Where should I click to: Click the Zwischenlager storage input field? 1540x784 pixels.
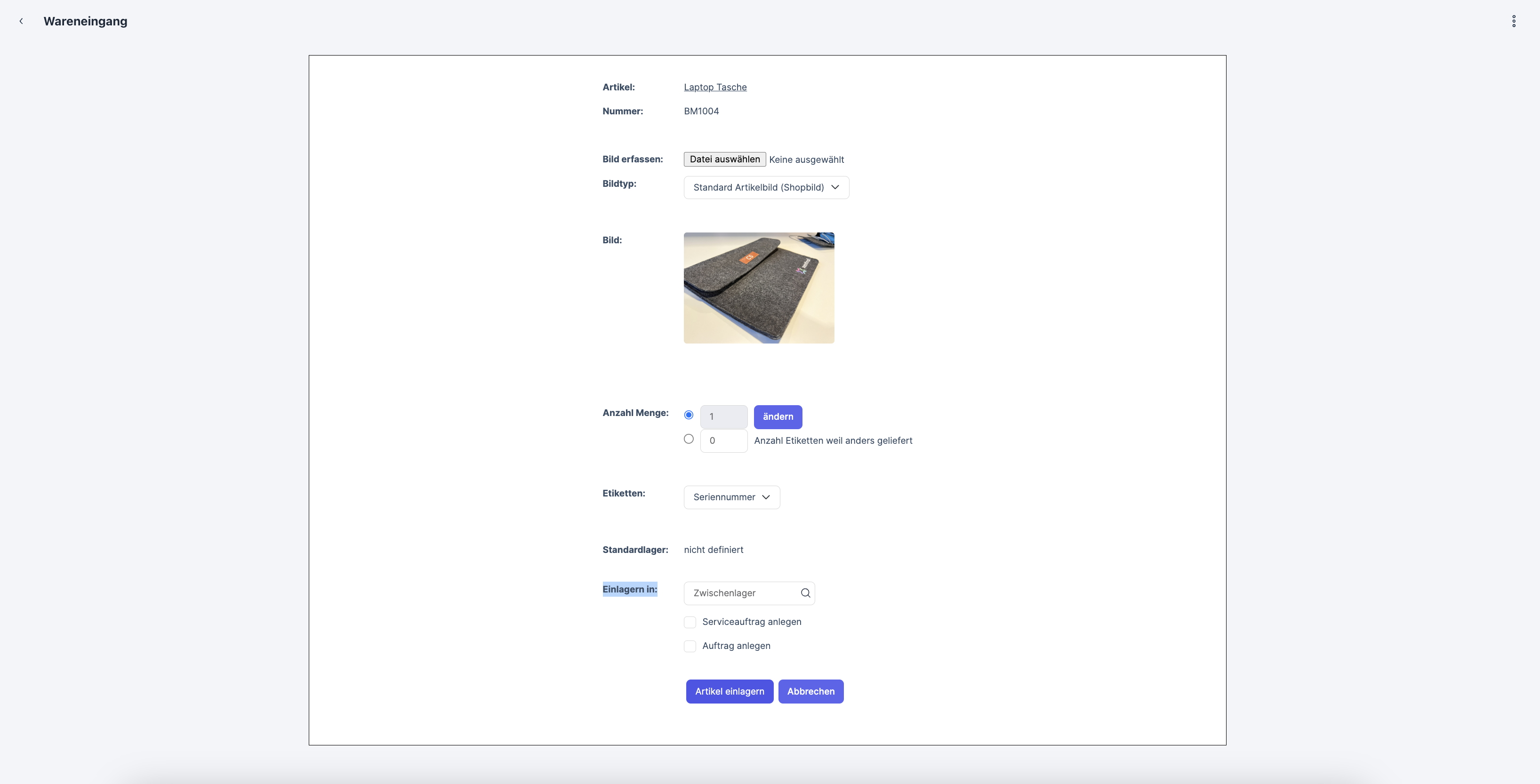coord(741,593)
